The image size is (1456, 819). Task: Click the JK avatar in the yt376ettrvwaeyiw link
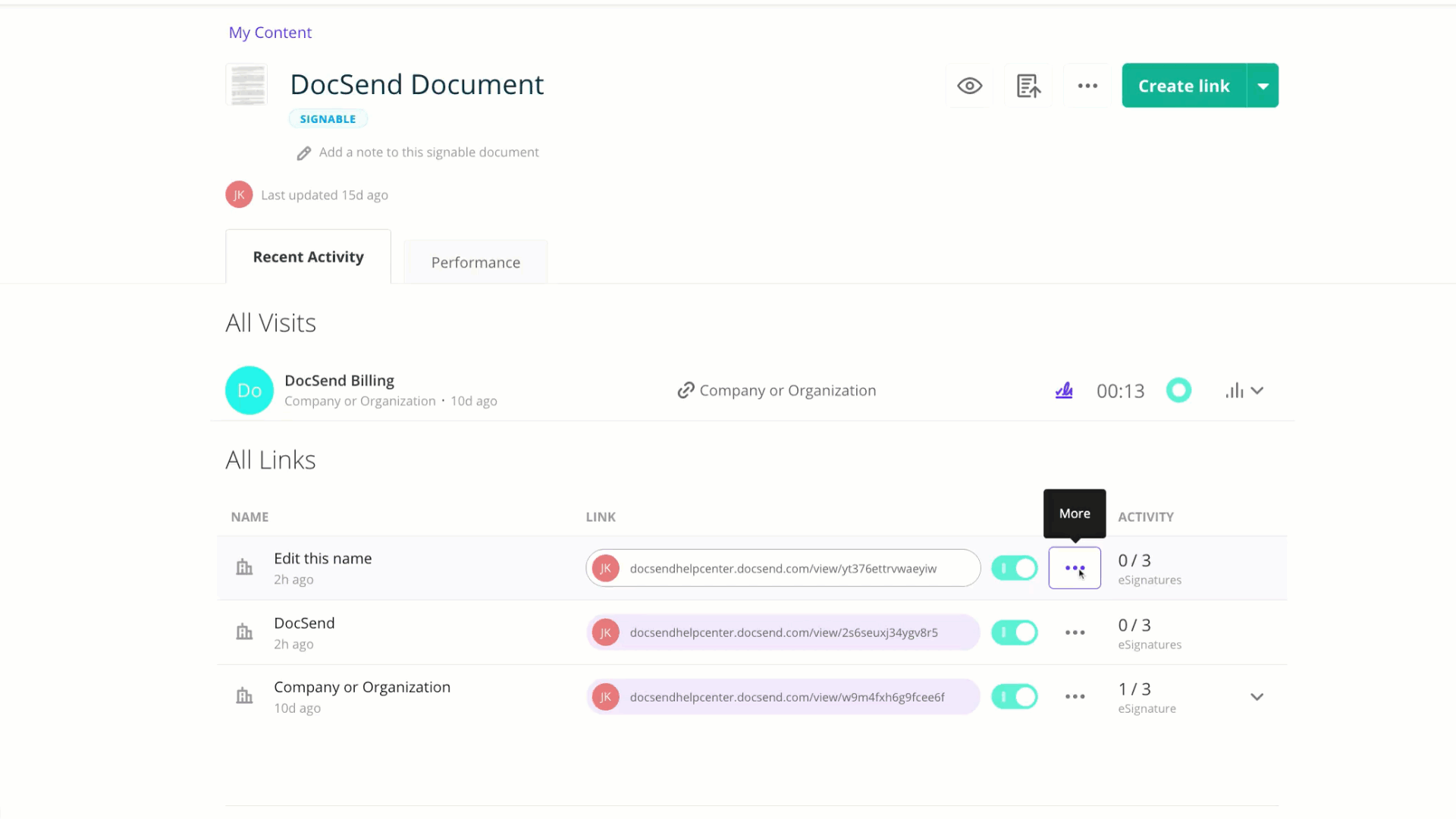point(605,568)
